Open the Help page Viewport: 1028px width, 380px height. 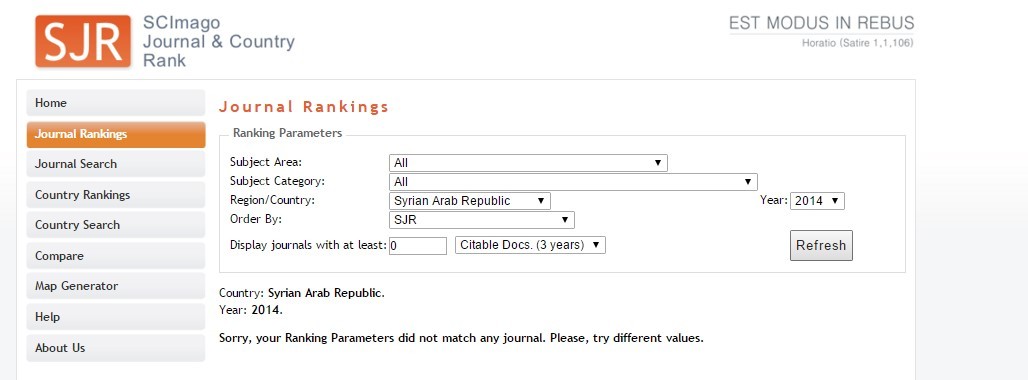(116, 316)
